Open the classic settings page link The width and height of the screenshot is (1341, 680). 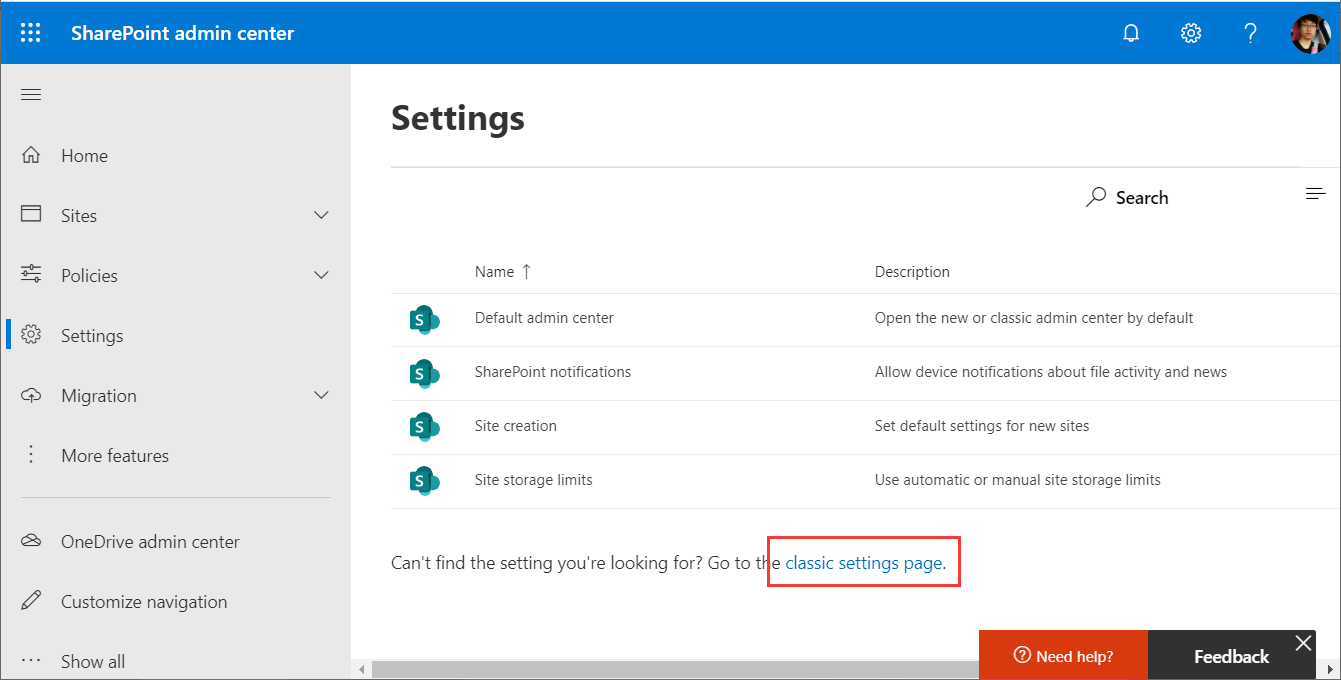click(863, 563)
